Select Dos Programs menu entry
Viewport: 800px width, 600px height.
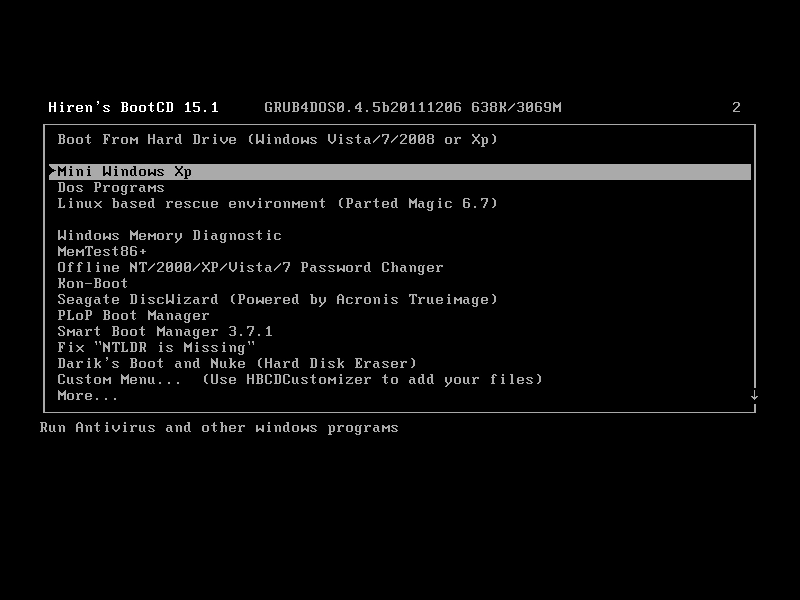[111, 188]
